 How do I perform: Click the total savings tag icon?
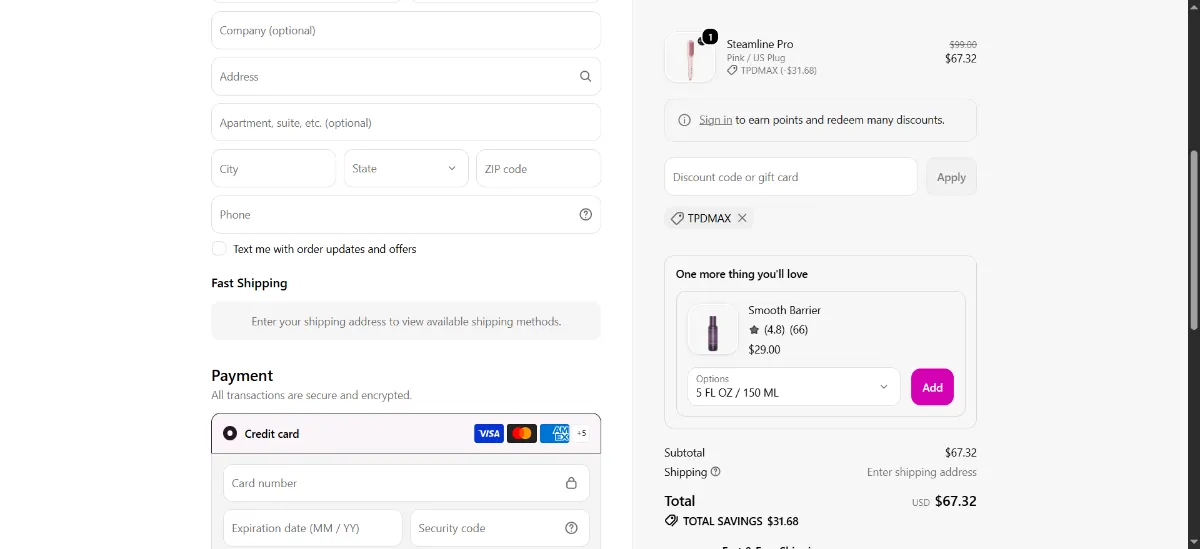click(x=671, y=521)
